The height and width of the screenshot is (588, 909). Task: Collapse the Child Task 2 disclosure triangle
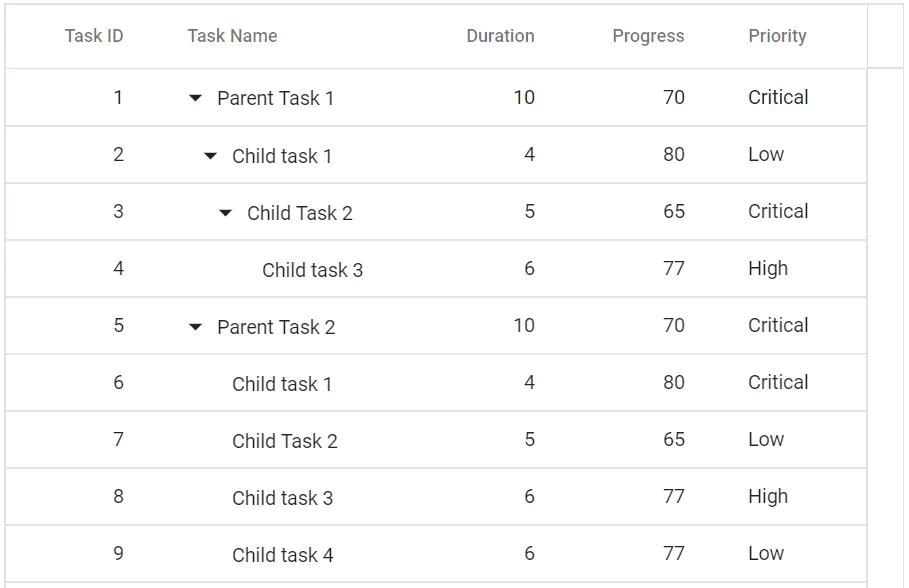(224, 212)
